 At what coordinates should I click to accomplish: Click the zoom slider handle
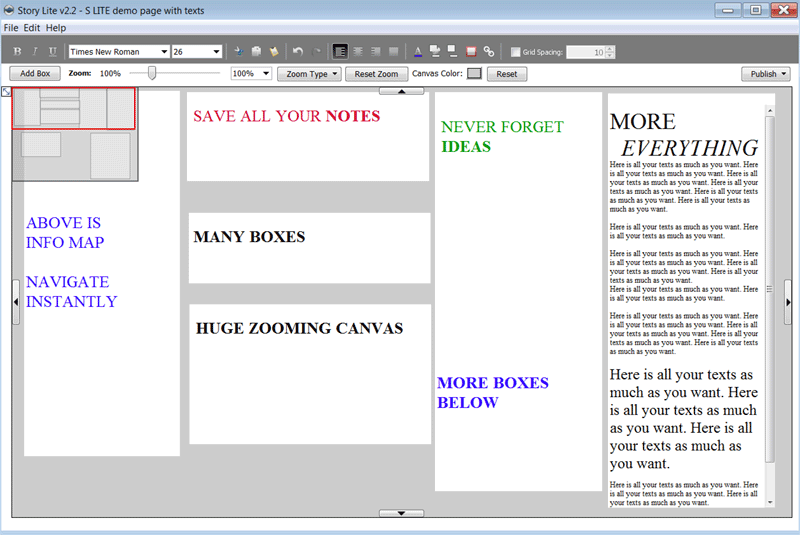(x=151, y=73)
